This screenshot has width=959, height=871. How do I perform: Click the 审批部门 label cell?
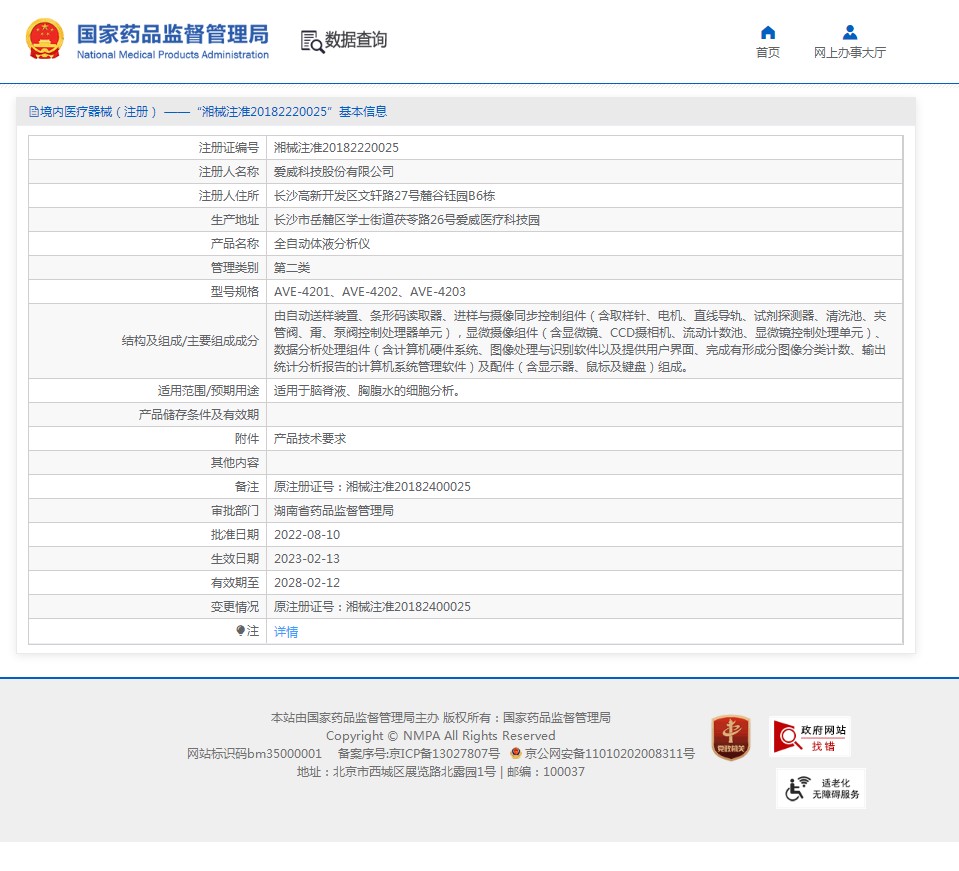(x=147, y=511)
